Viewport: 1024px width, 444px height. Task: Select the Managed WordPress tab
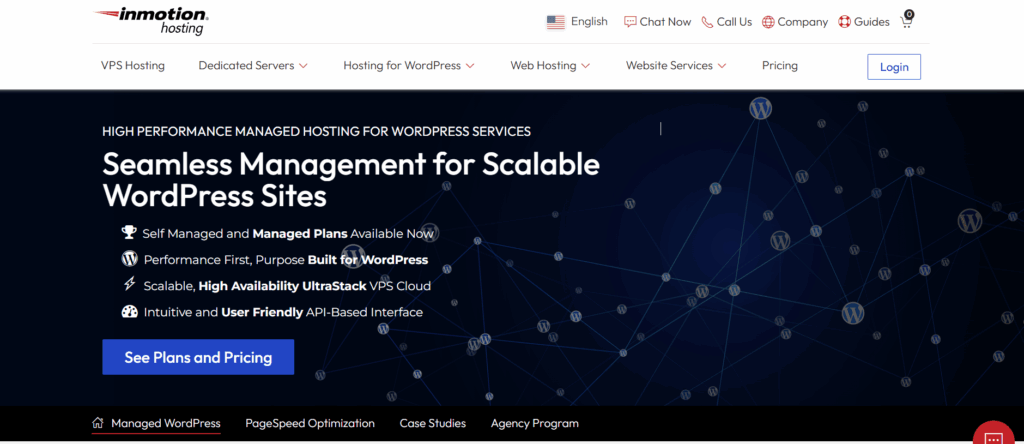[166, 423]
